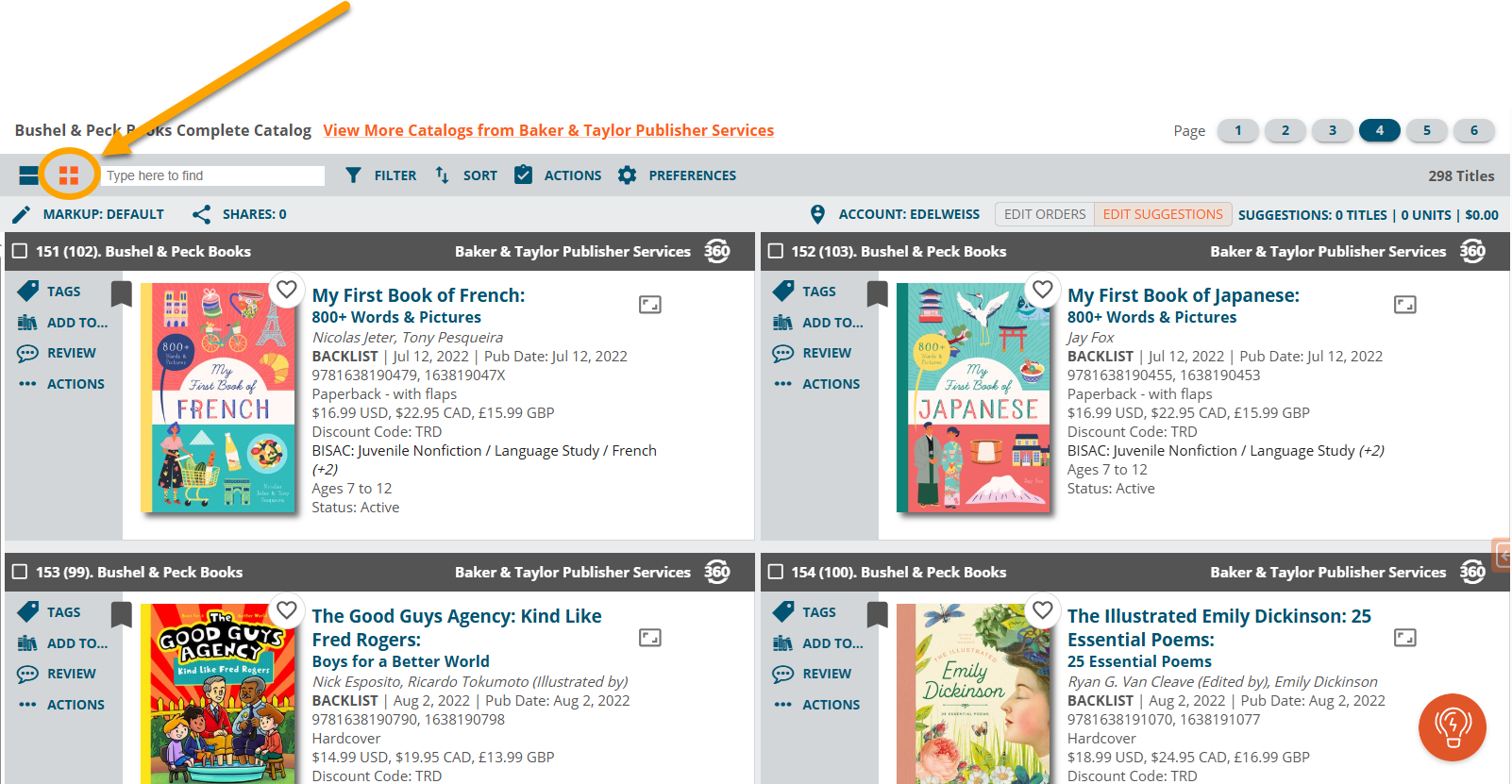Image resolution: width=1512 pixels, height=784 pixels.
Task: Click the Edit Suggestions button
Action: tap(1163, 214)
